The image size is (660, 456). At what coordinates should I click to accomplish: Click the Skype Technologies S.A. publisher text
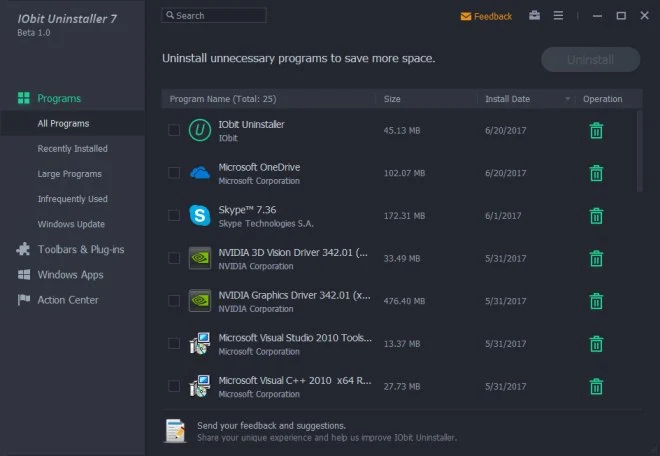266,224
